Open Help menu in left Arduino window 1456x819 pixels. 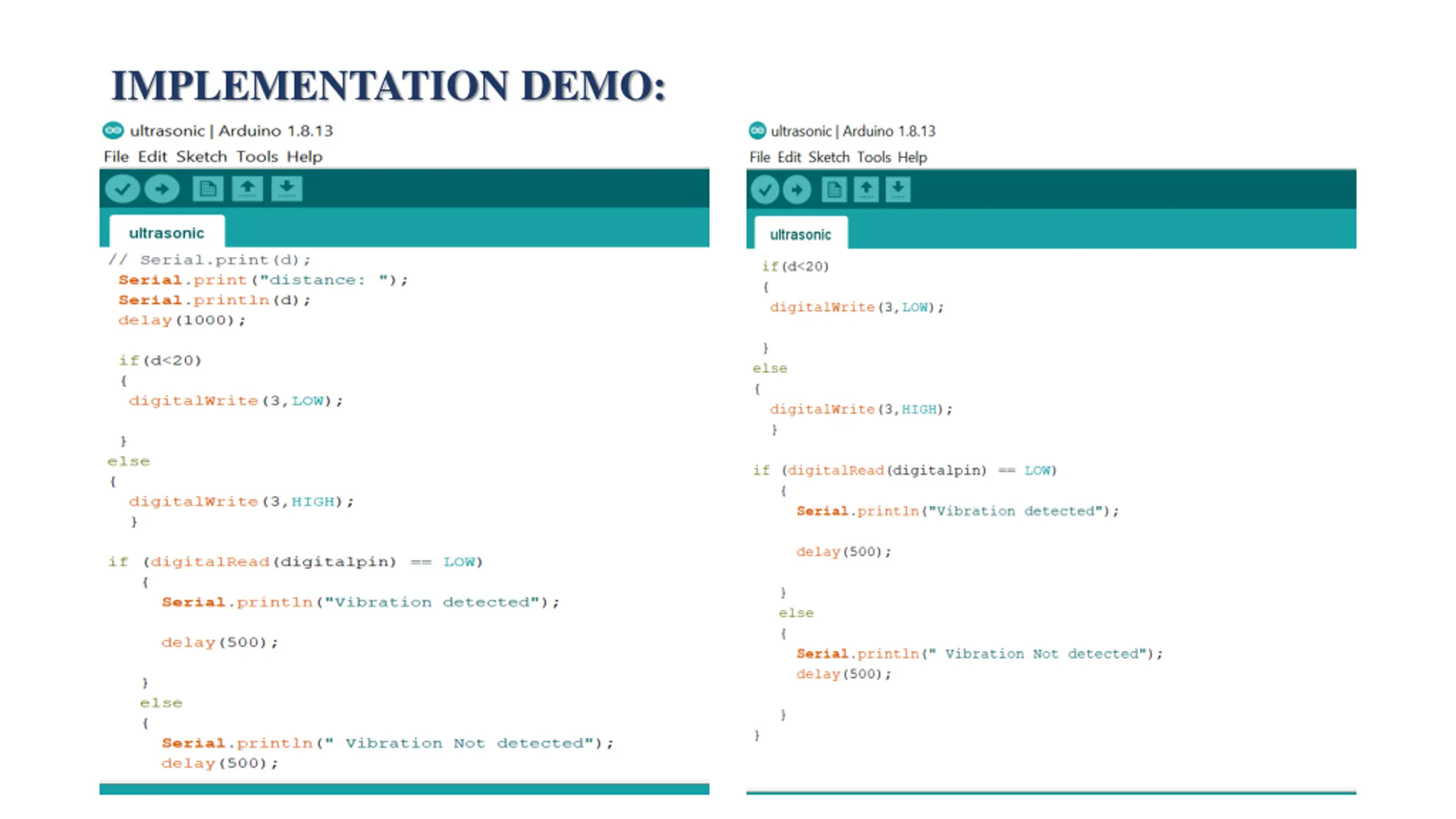tap(304, 156)
